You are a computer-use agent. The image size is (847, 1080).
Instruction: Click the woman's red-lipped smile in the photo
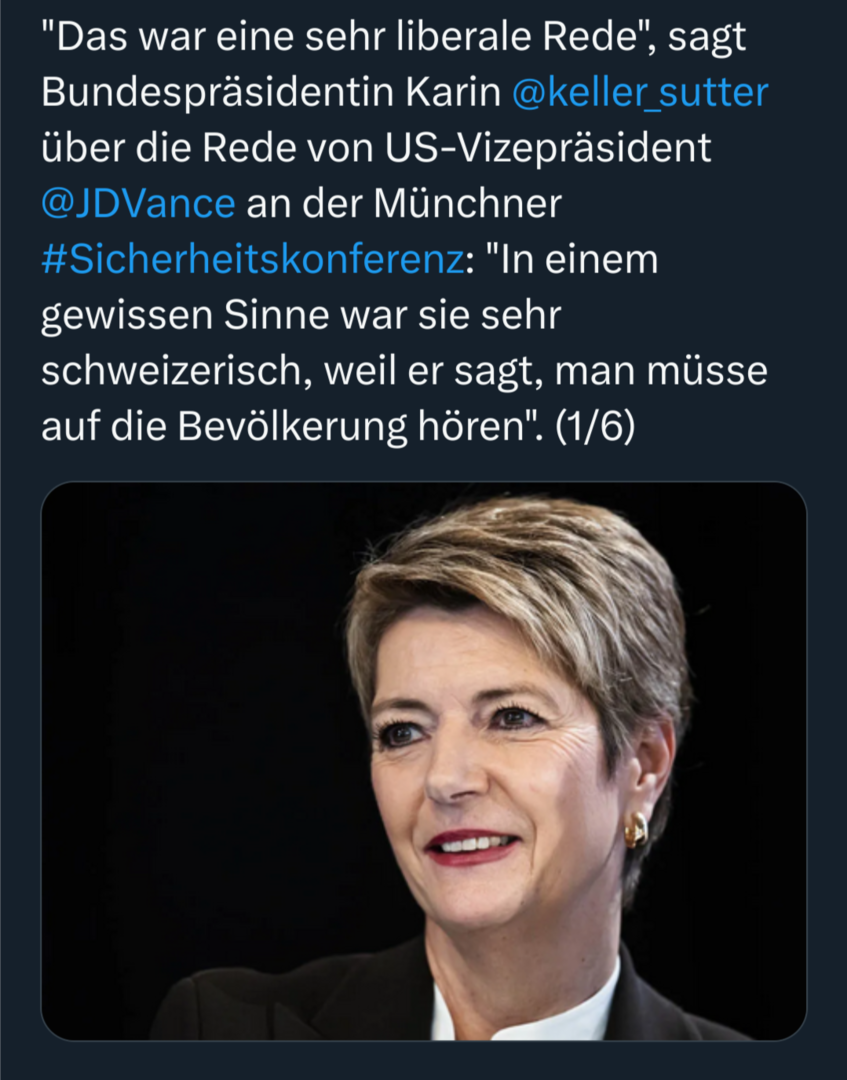click(472, 847)
